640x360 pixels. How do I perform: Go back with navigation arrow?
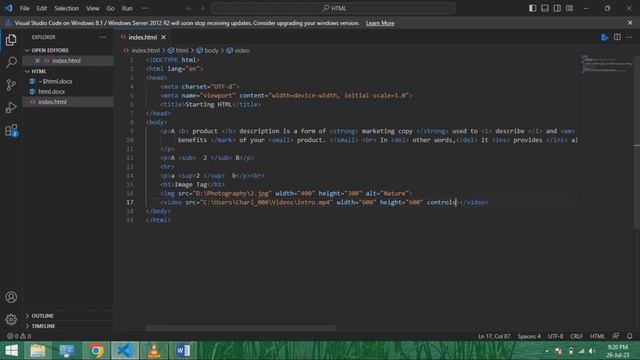189,8
